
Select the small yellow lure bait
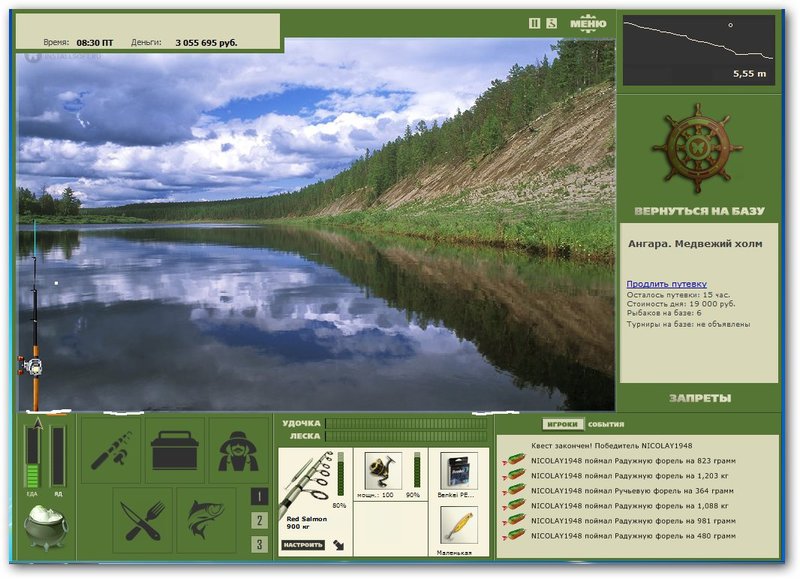tap(459, 525)
